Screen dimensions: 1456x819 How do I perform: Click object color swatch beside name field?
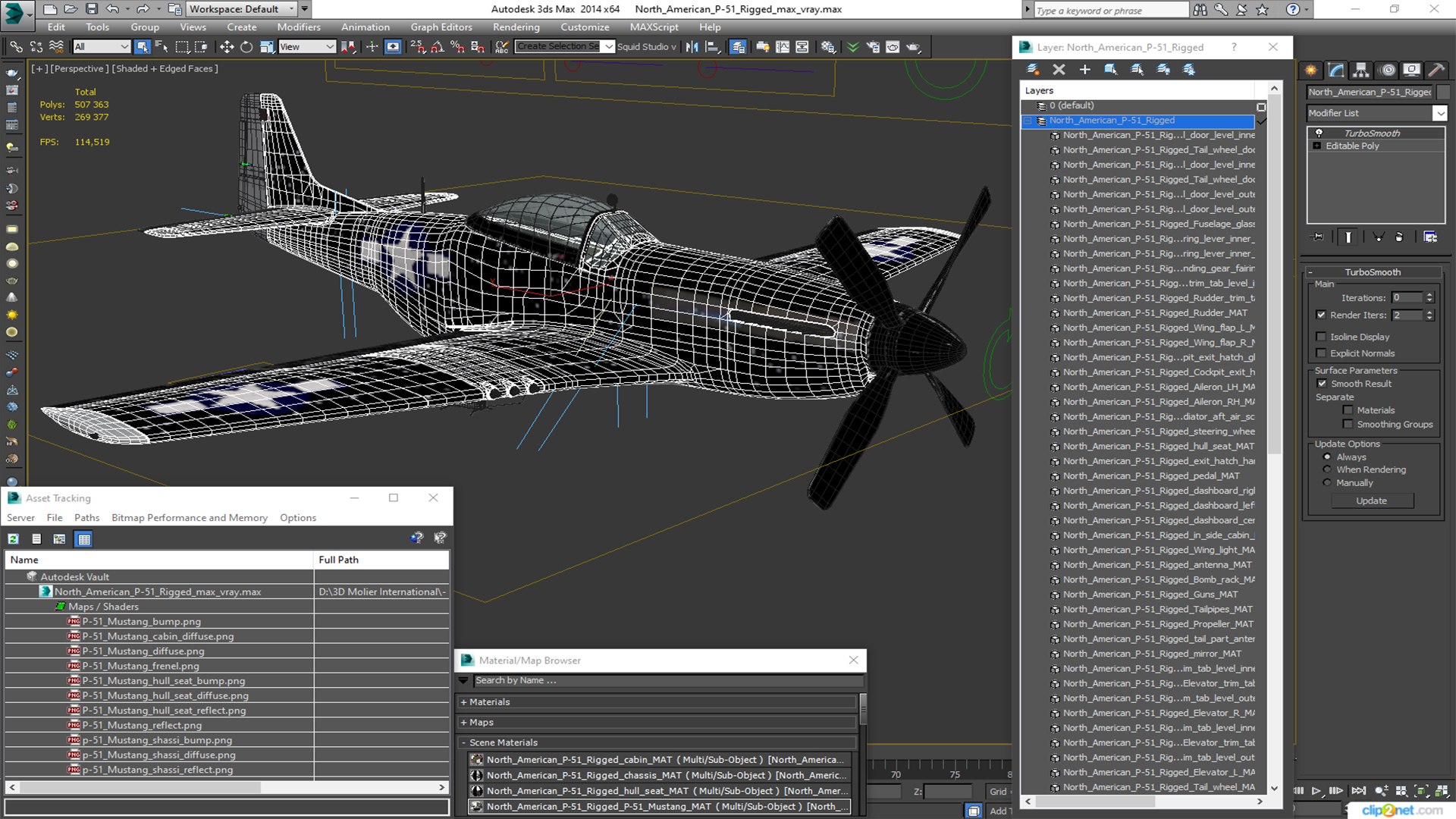coord(1443,92)
